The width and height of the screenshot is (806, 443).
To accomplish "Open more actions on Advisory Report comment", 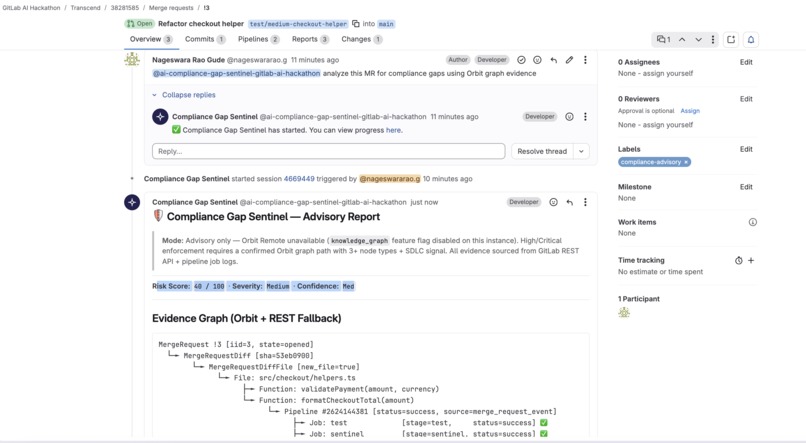I will (585, 202).
